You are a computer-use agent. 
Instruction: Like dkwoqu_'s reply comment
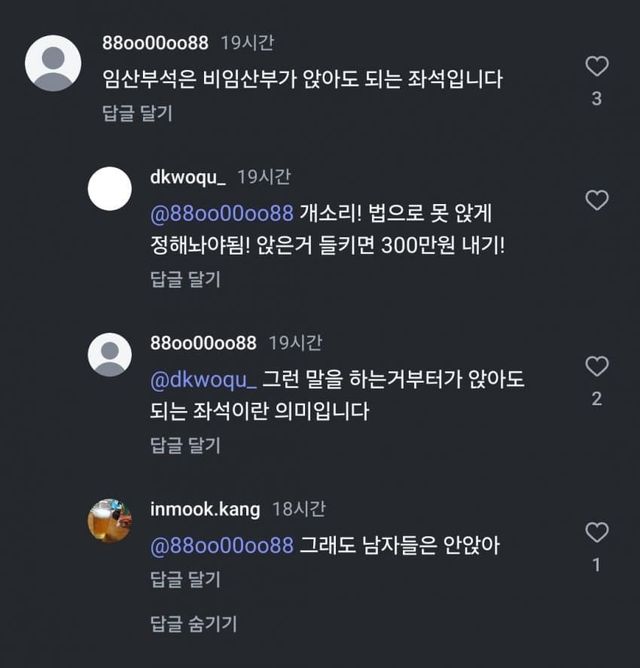(597, 200)
